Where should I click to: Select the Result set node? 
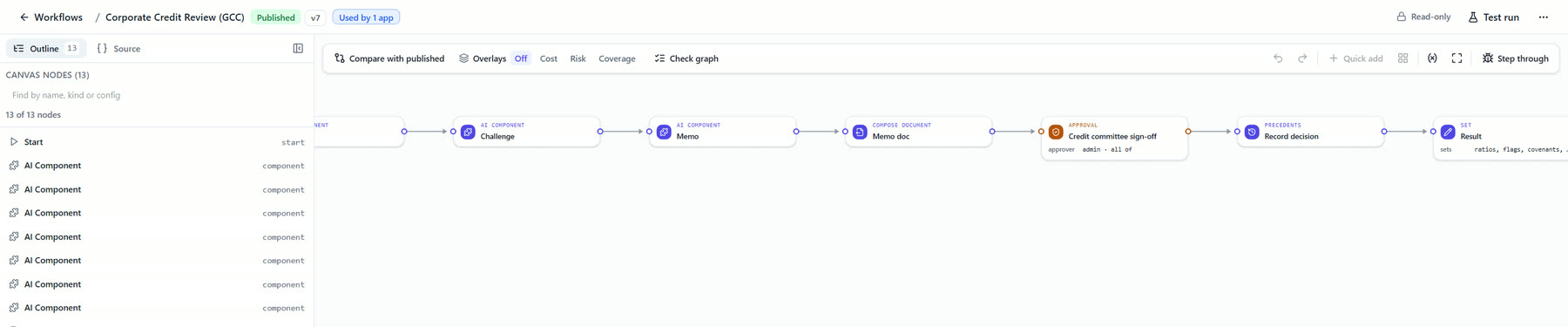[1500, 138]
